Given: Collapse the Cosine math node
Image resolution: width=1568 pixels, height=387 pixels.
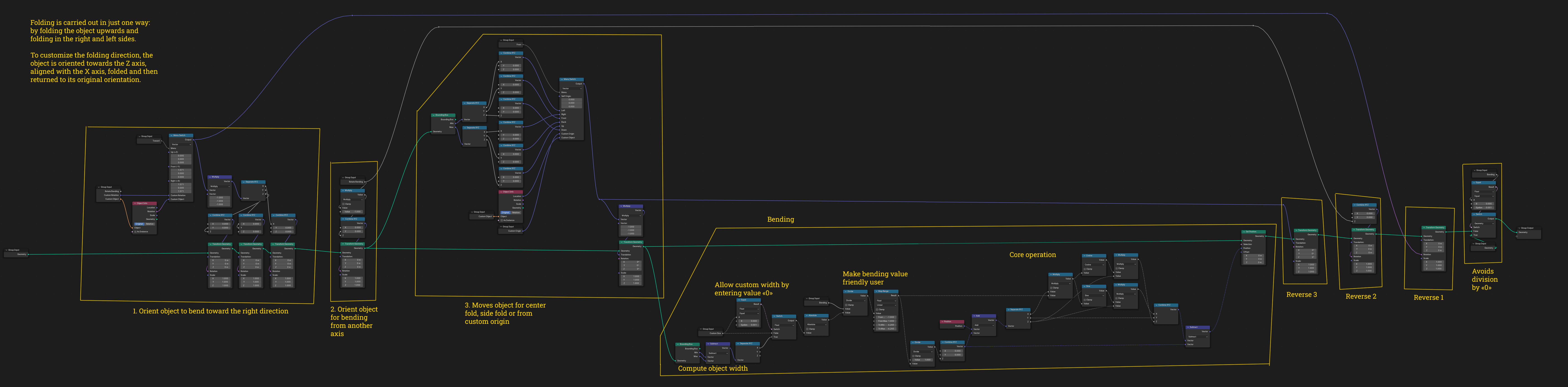Looking at the screenshot, I should (1085, 255).
